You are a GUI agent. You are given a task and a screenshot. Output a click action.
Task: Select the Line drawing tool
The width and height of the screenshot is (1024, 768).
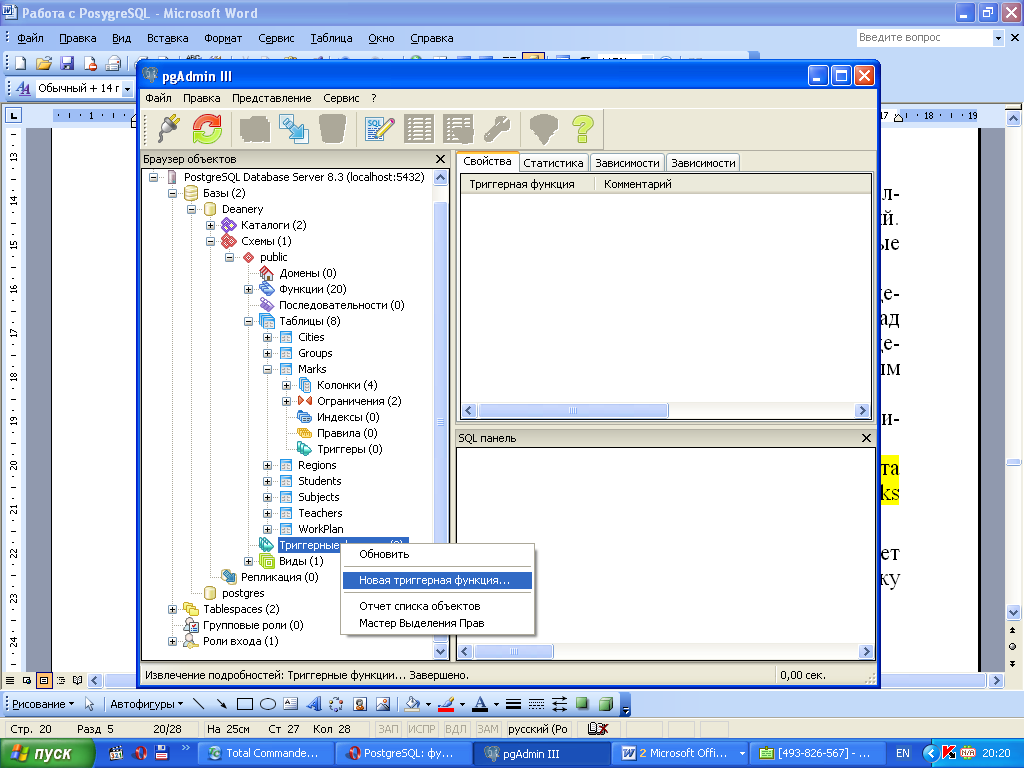click(x=199, y=704)
